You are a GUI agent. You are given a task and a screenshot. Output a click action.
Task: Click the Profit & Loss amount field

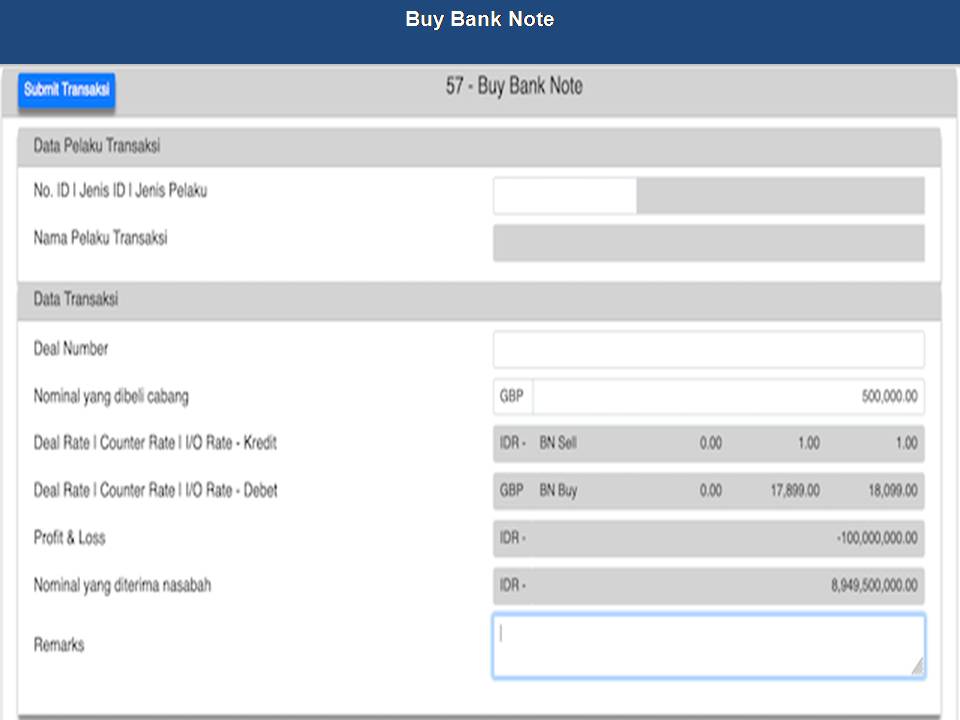[x=708, y=538]
